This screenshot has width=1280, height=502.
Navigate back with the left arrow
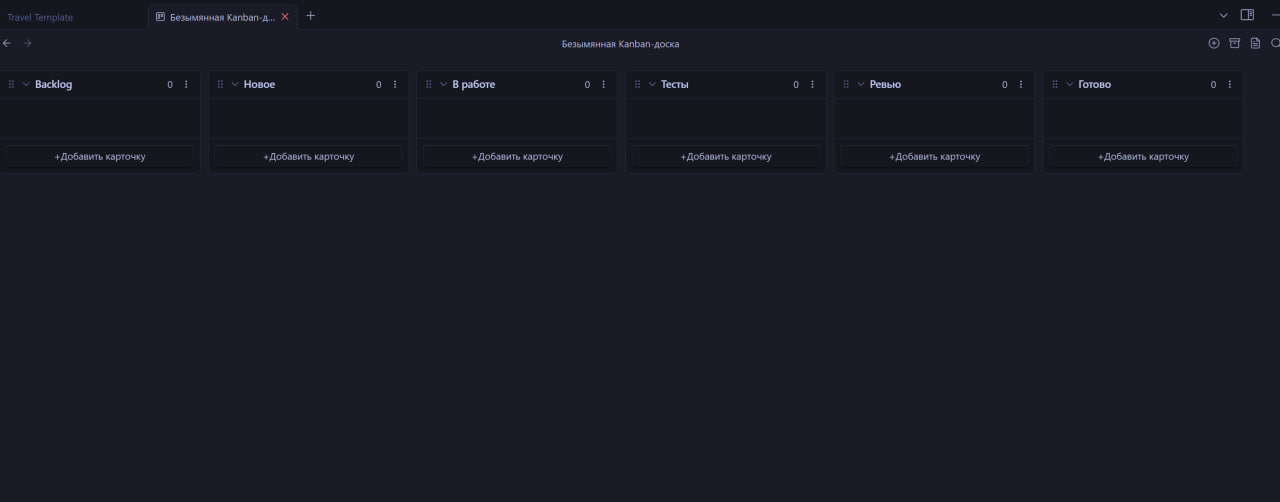point(7,43)
